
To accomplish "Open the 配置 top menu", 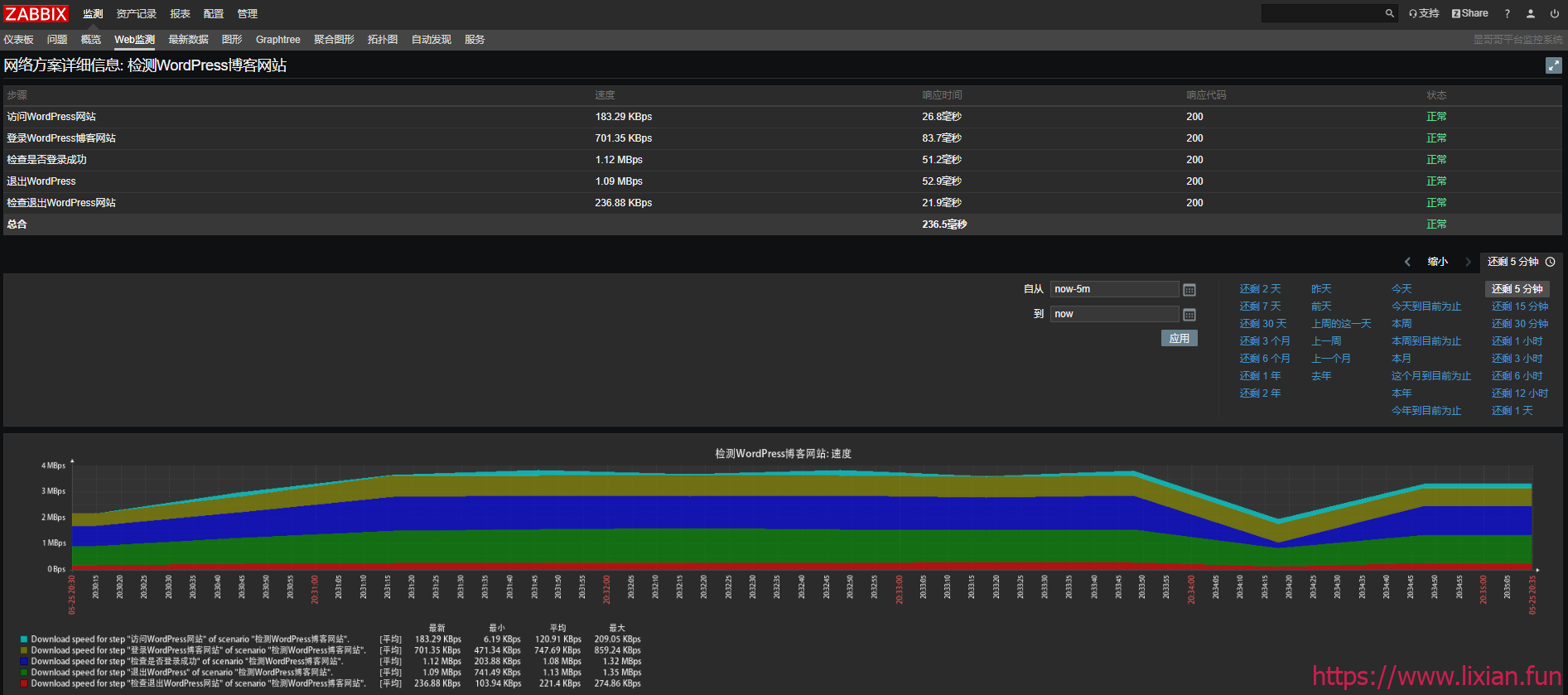I will (x=214, y=14).
